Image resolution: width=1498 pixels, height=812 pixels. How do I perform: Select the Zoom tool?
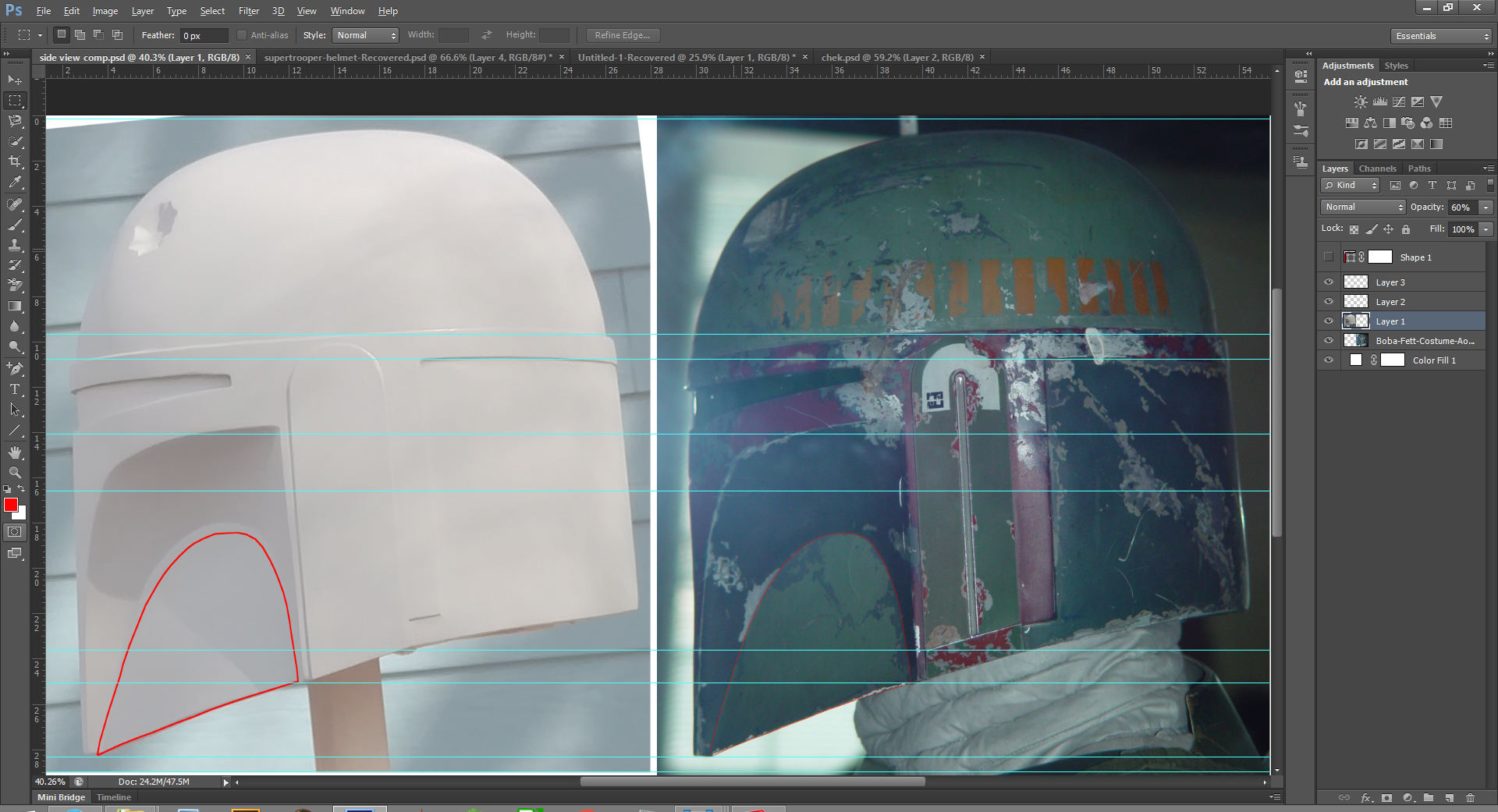pyautogui.click(x=15, y=472)
